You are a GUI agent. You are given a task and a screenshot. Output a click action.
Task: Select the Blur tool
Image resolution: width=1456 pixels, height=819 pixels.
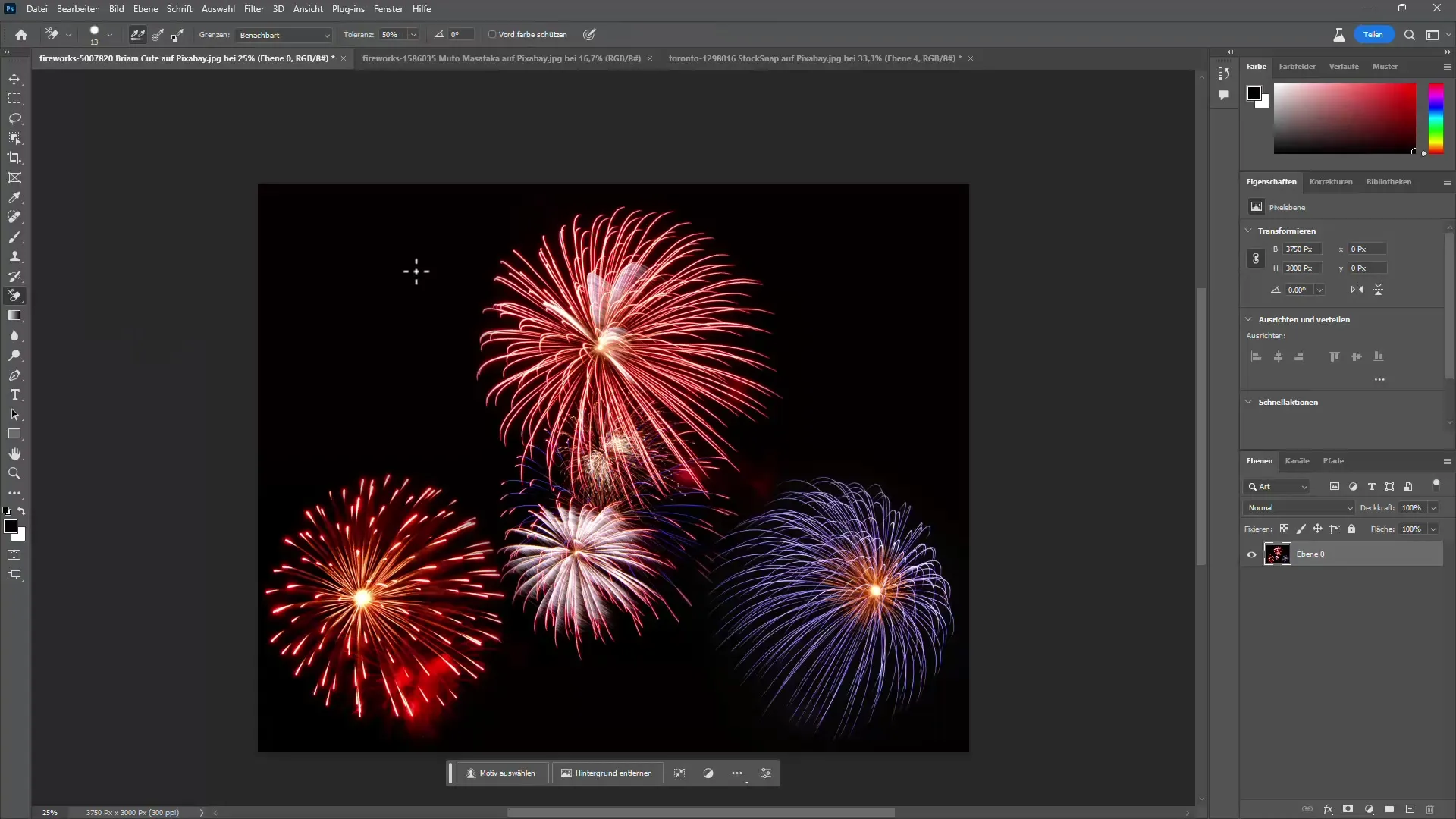point(14,335)
